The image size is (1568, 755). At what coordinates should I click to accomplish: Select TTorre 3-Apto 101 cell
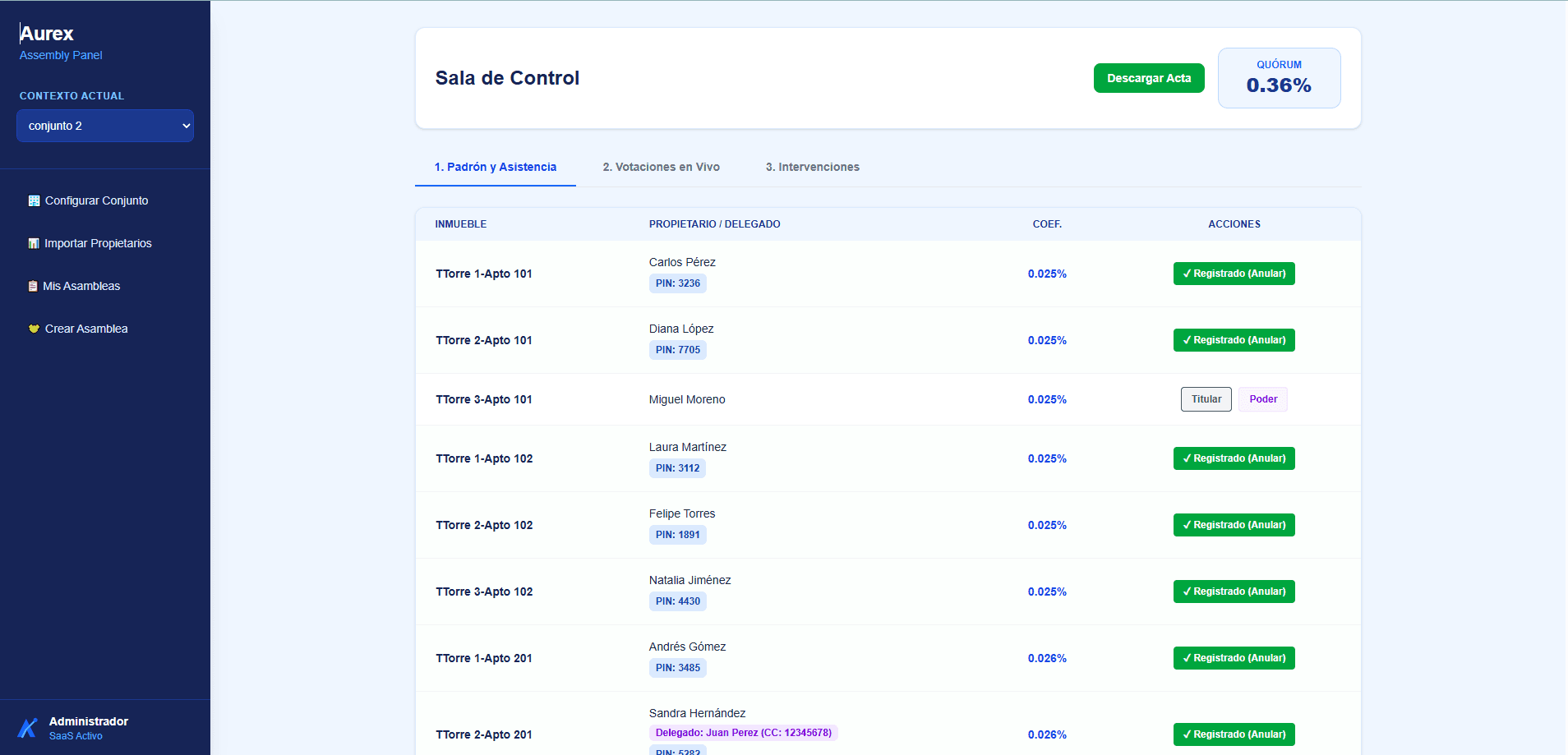pos(484,399)
